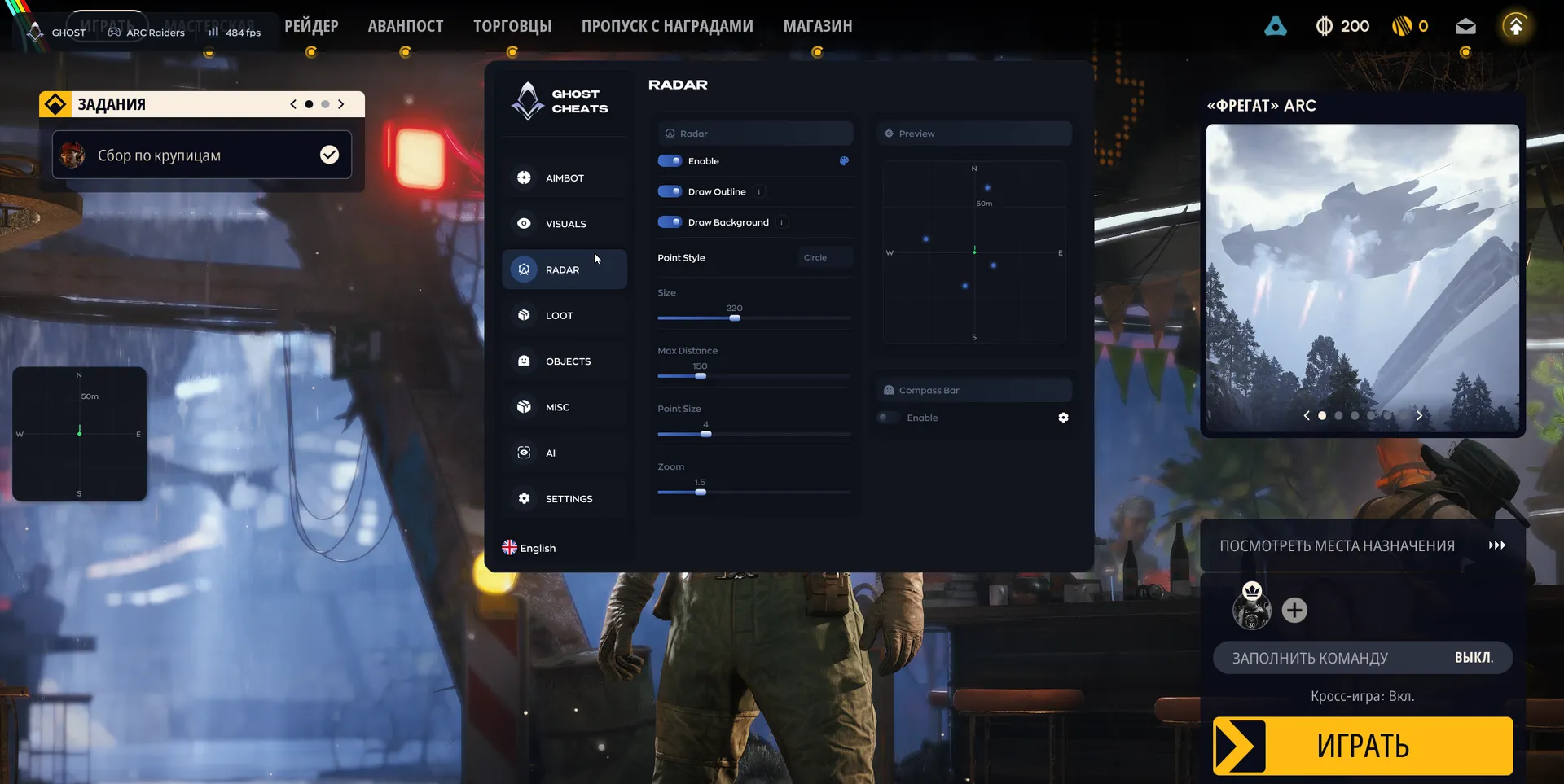
Task: Toggle the Draw Outline switch
Action: [670, 191]
